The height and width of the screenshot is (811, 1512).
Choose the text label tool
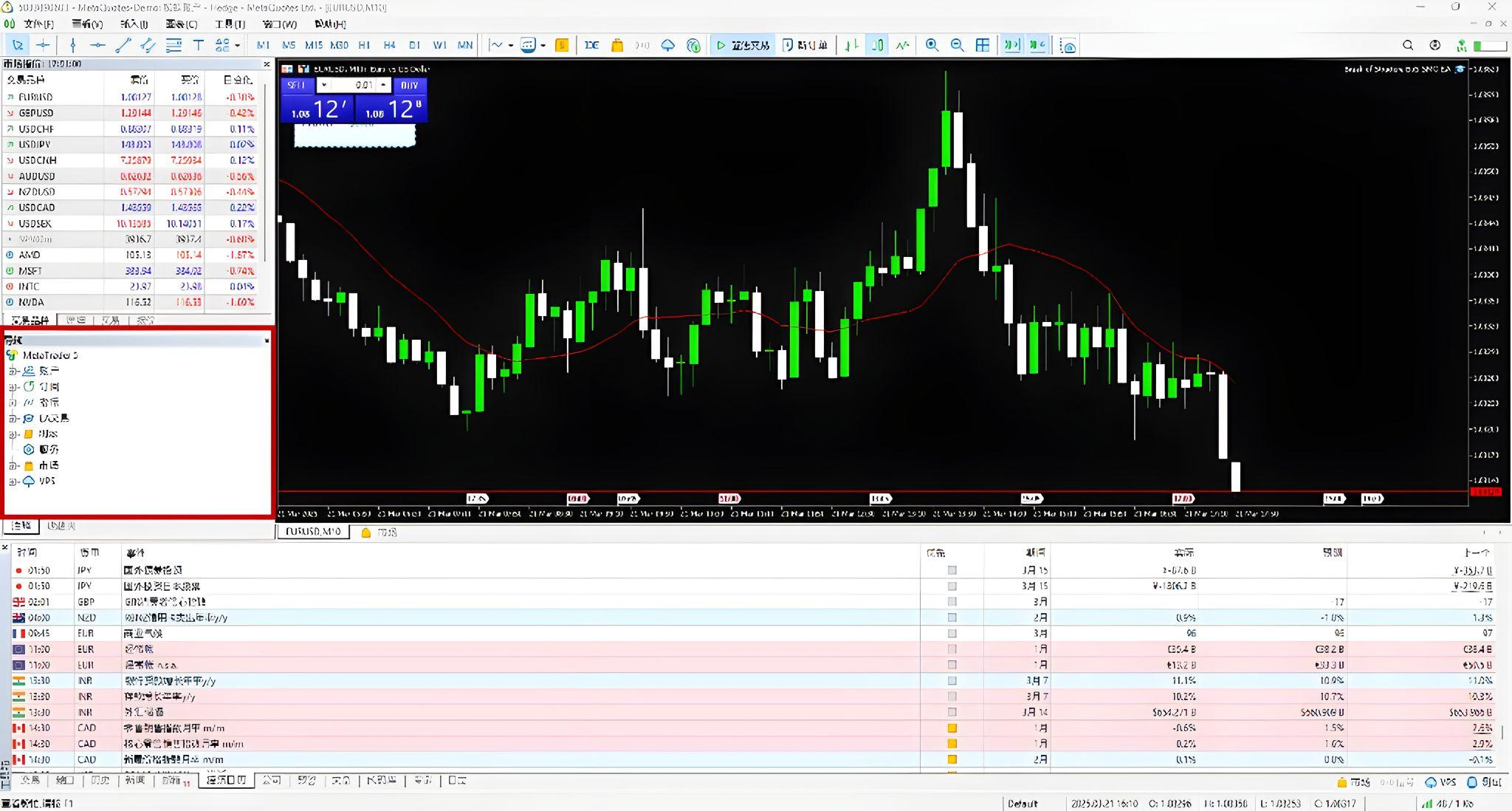coord(199,45)
